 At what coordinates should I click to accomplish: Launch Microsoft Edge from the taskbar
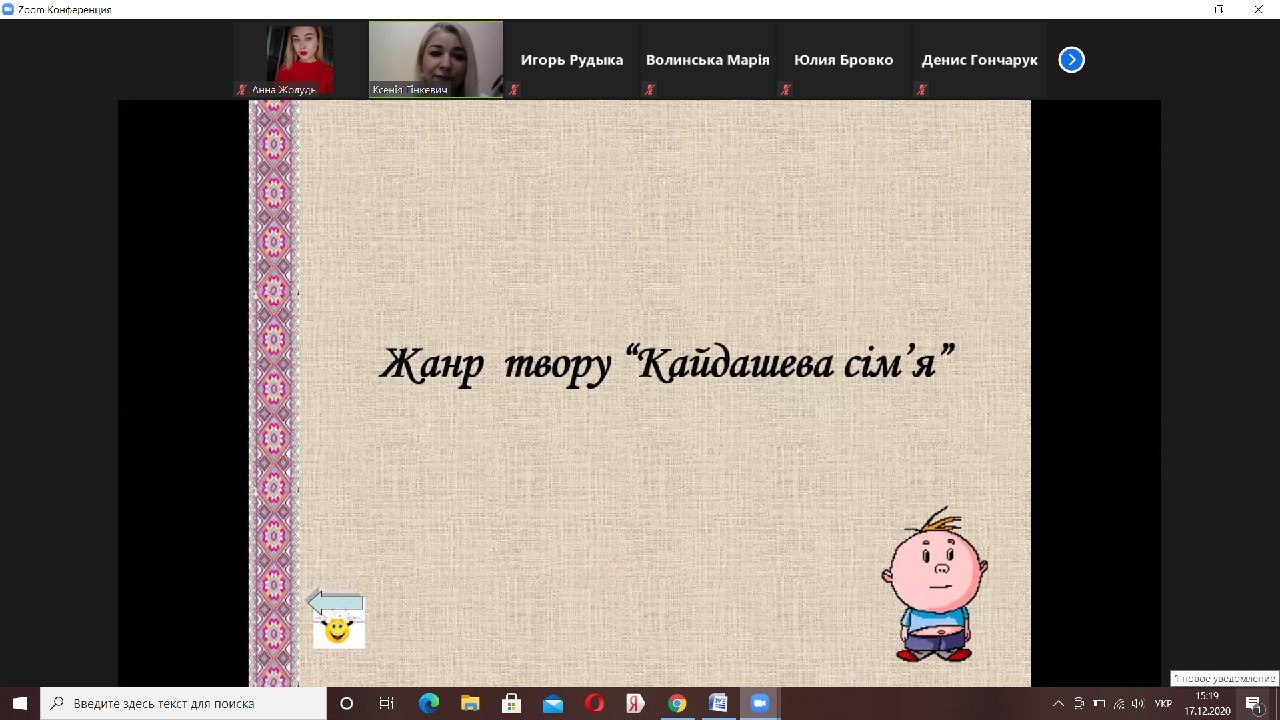pyautogui.click(x=429, y=704)
